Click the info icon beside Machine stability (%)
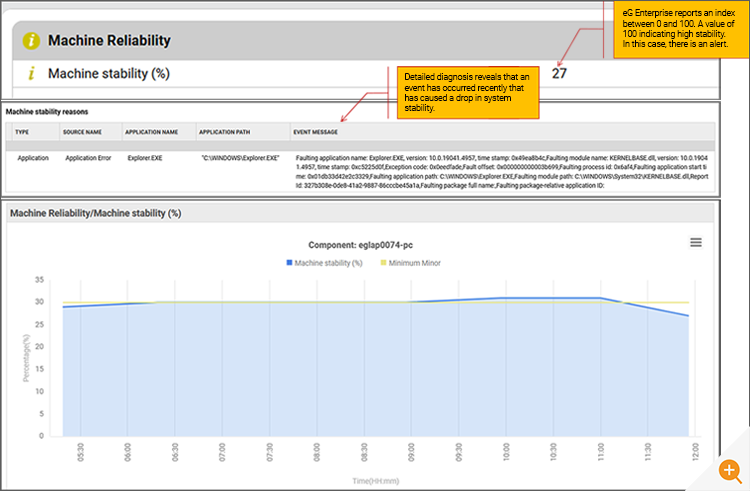 click(32, 74)
